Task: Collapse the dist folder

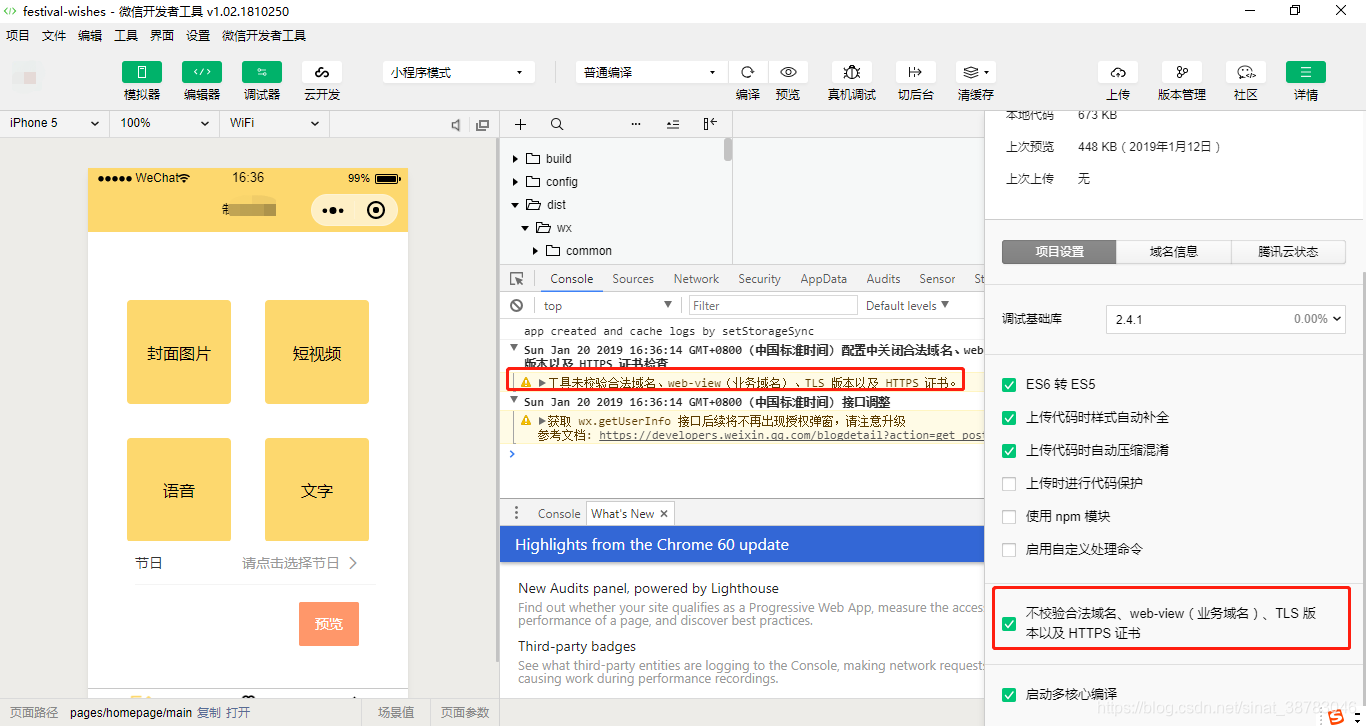Action: click(x=516, y=204)
